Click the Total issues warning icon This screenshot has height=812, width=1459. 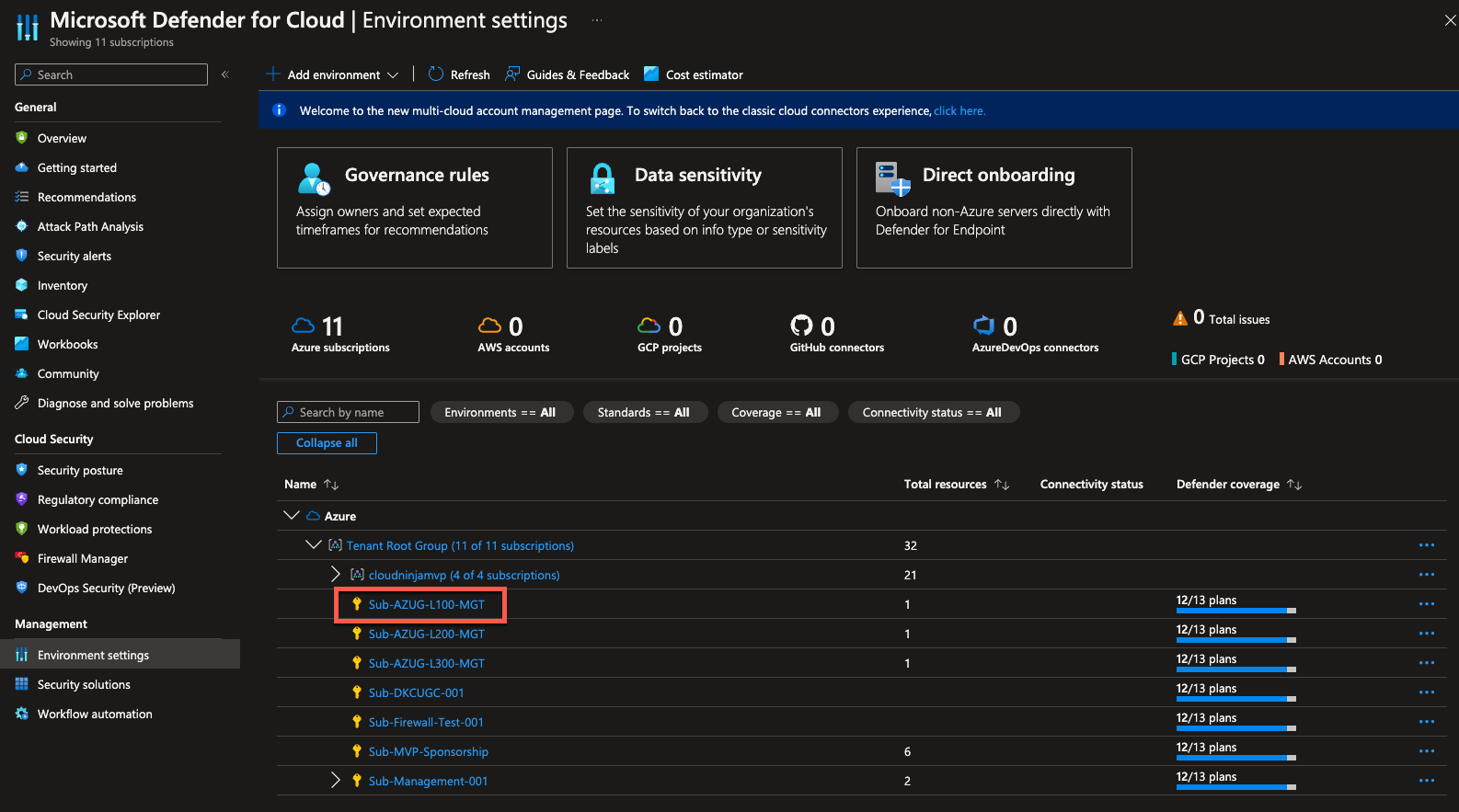1180,318
